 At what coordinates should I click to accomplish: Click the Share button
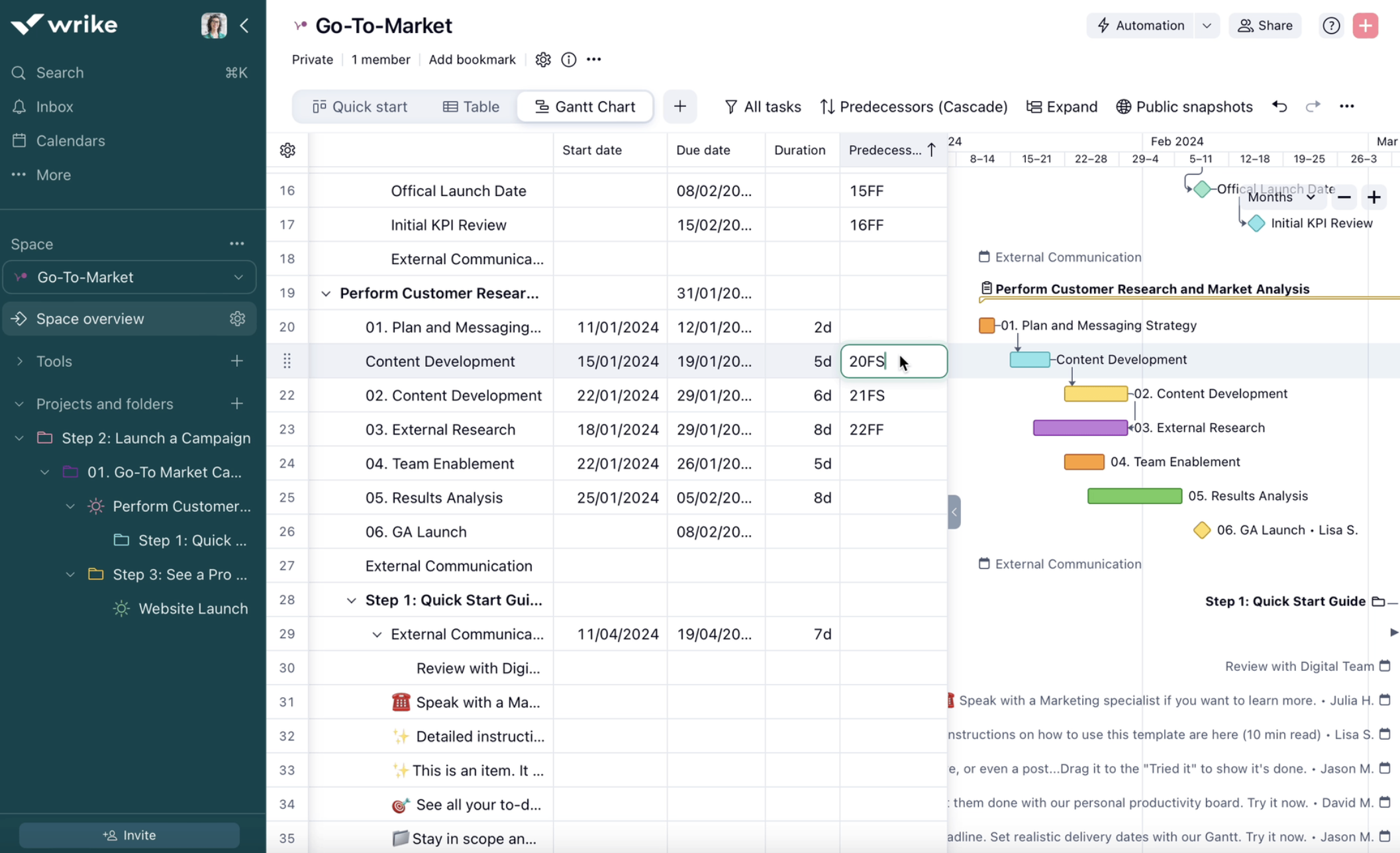click(x=1265, y=25)
